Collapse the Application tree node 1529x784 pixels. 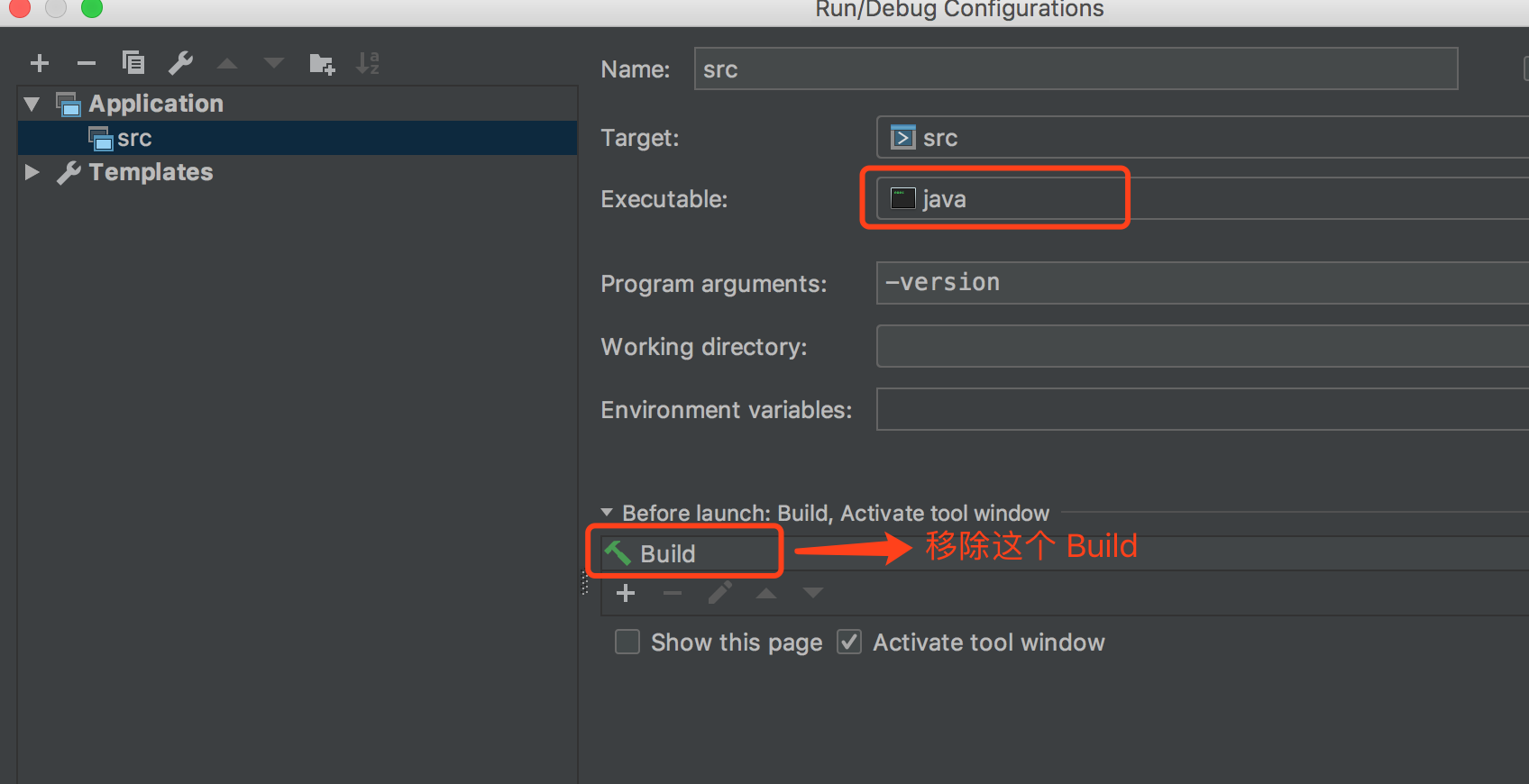pyautogui.click(x=32, y=105)
